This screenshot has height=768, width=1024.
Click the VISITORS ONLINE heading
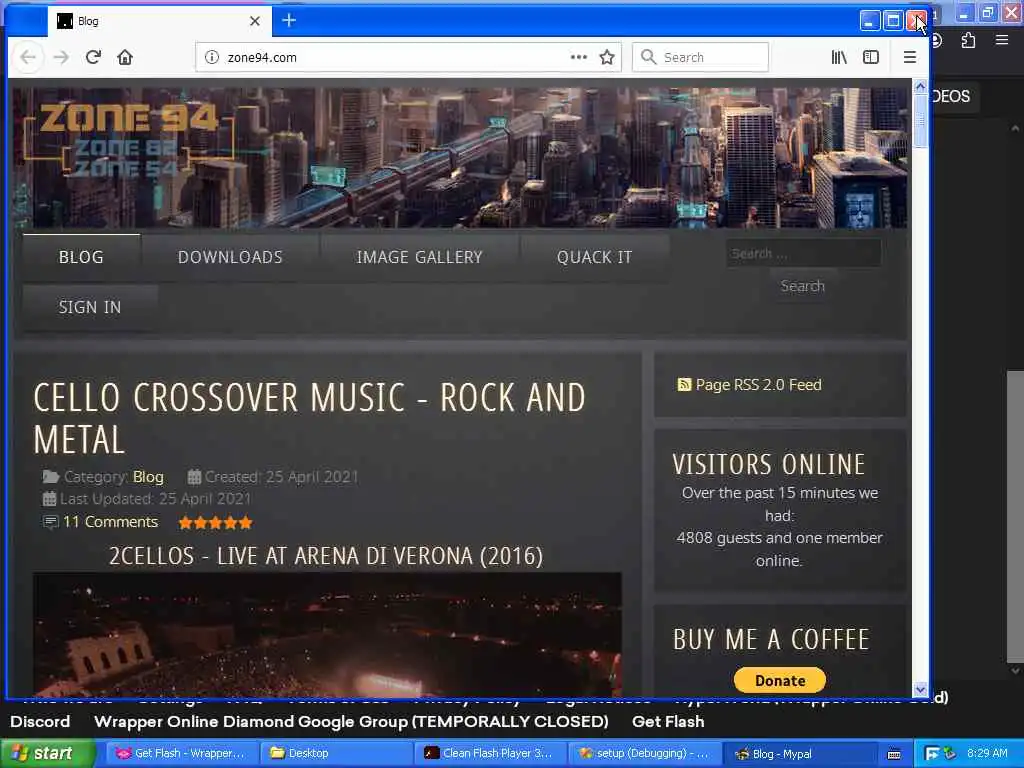[x=769, y=464]
